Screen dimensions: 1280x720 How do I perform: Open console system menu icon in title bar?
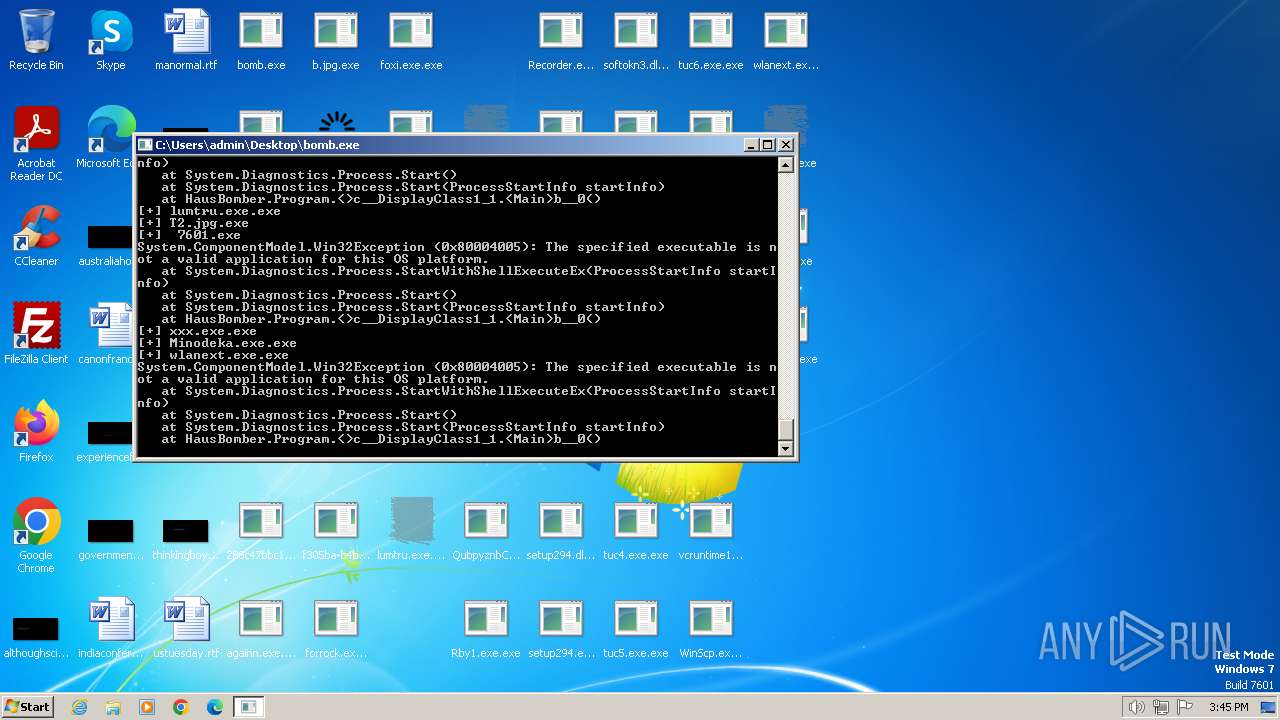click(x=145, y=145)
